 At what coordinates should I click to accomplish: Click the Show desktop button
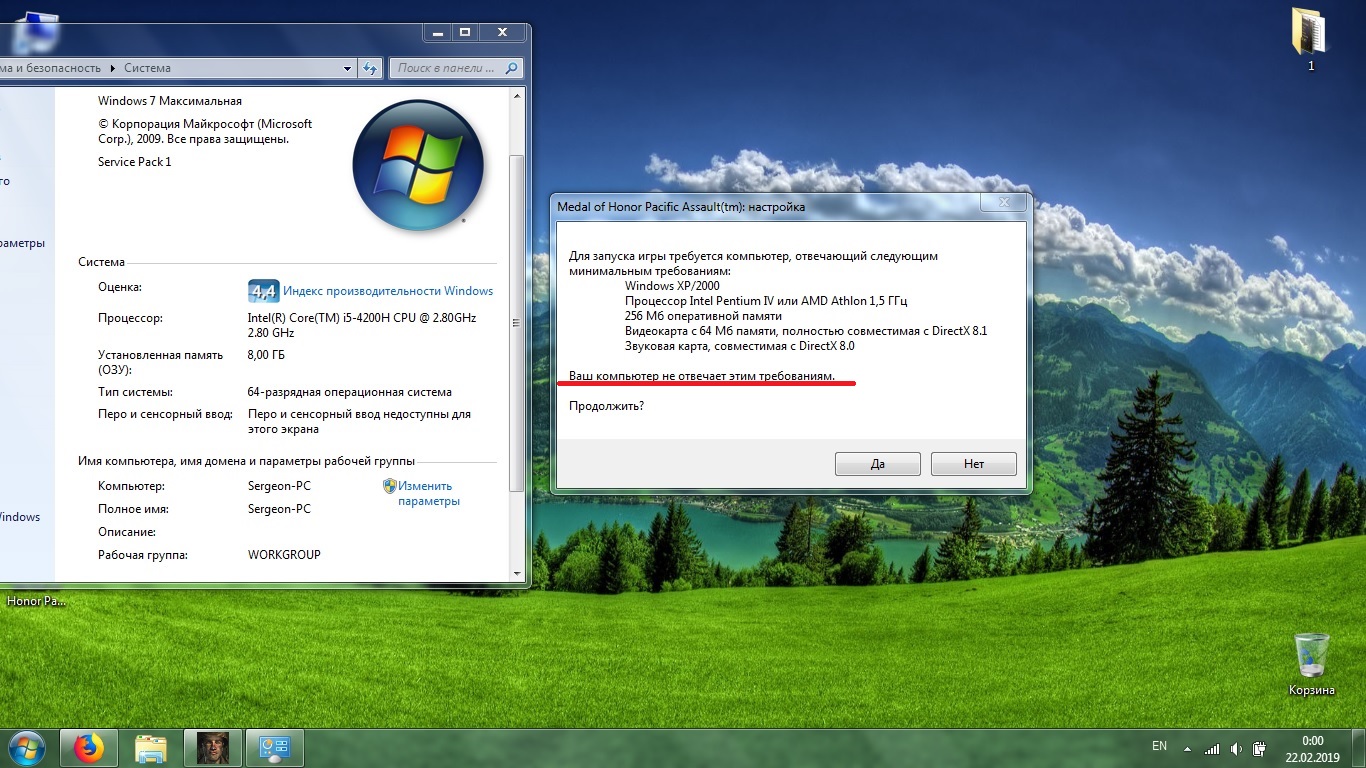(x=1359, y=748)
